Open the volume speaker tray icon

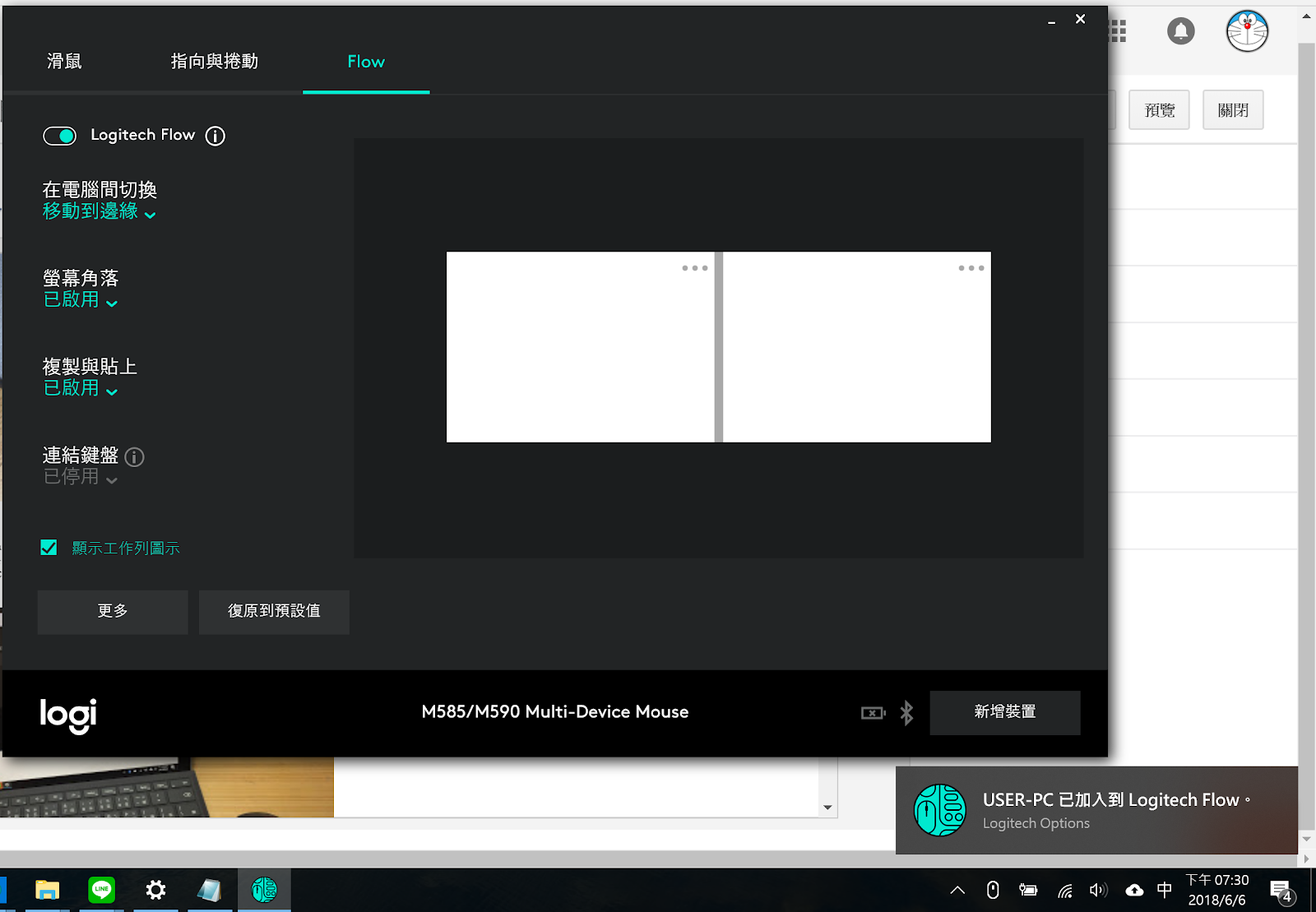coord(1099,890)
